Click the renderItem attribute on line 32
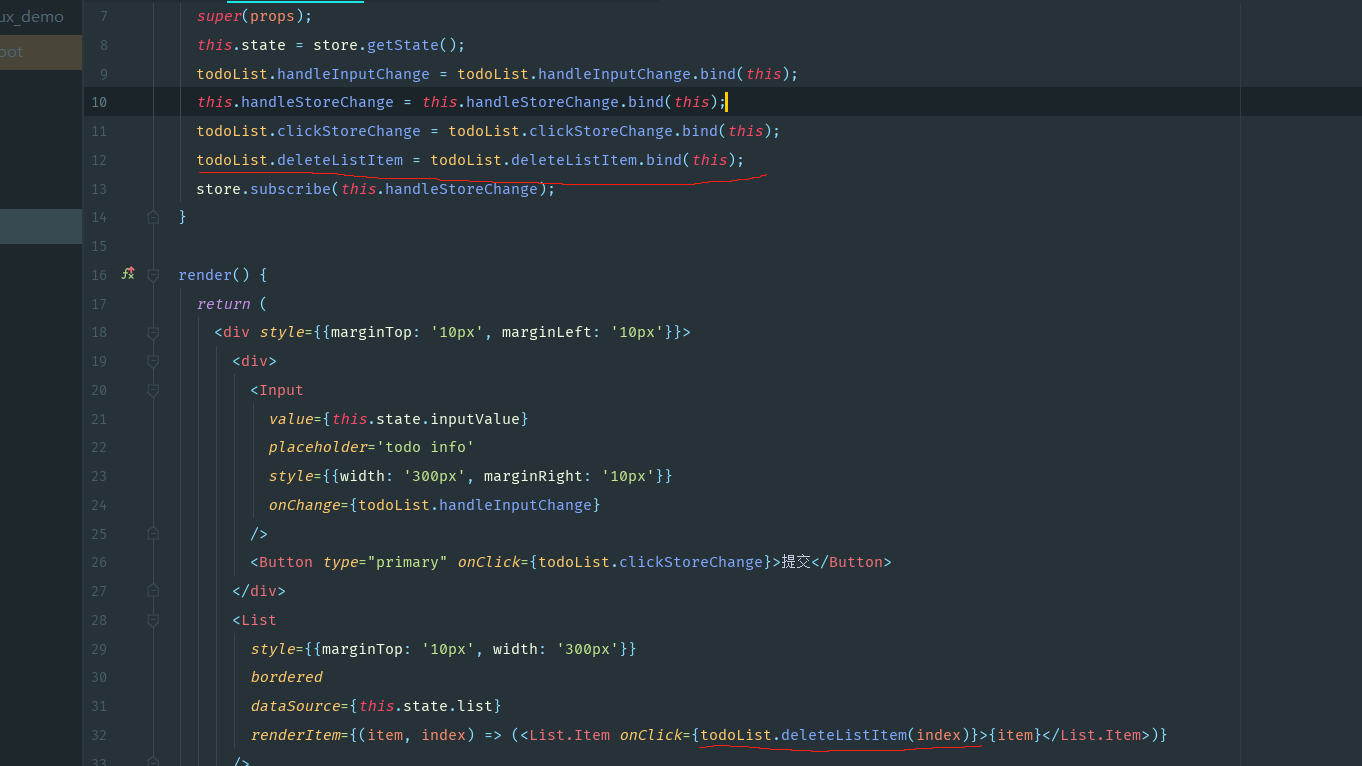1362x766 pixels. [295, 735]
